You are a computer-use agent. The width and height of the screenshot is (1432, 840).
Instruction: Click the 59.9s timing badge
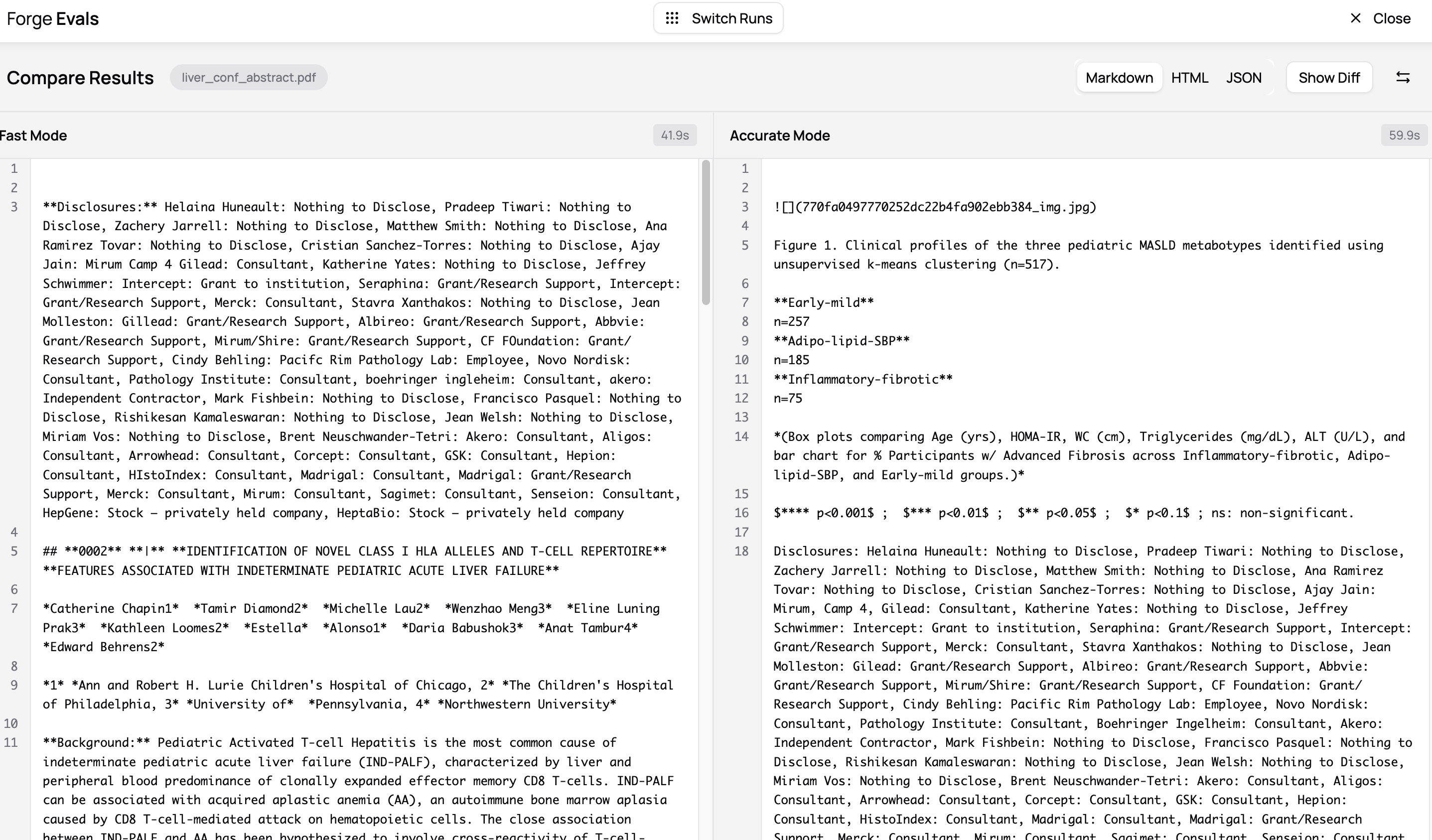(x=1404, y=135)
